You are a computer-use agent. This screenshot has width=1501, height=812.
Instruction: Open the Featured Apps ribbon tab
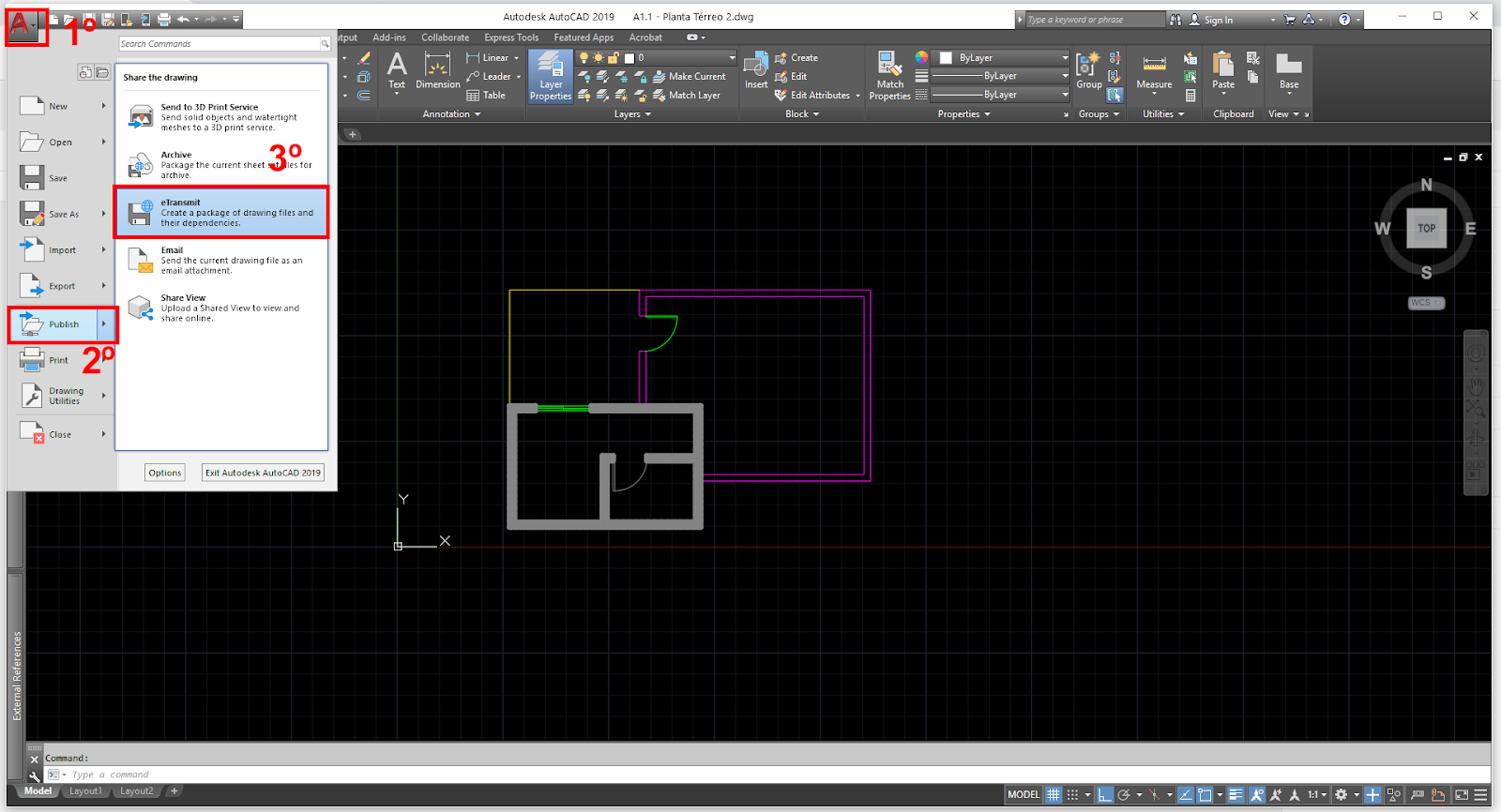584,38
